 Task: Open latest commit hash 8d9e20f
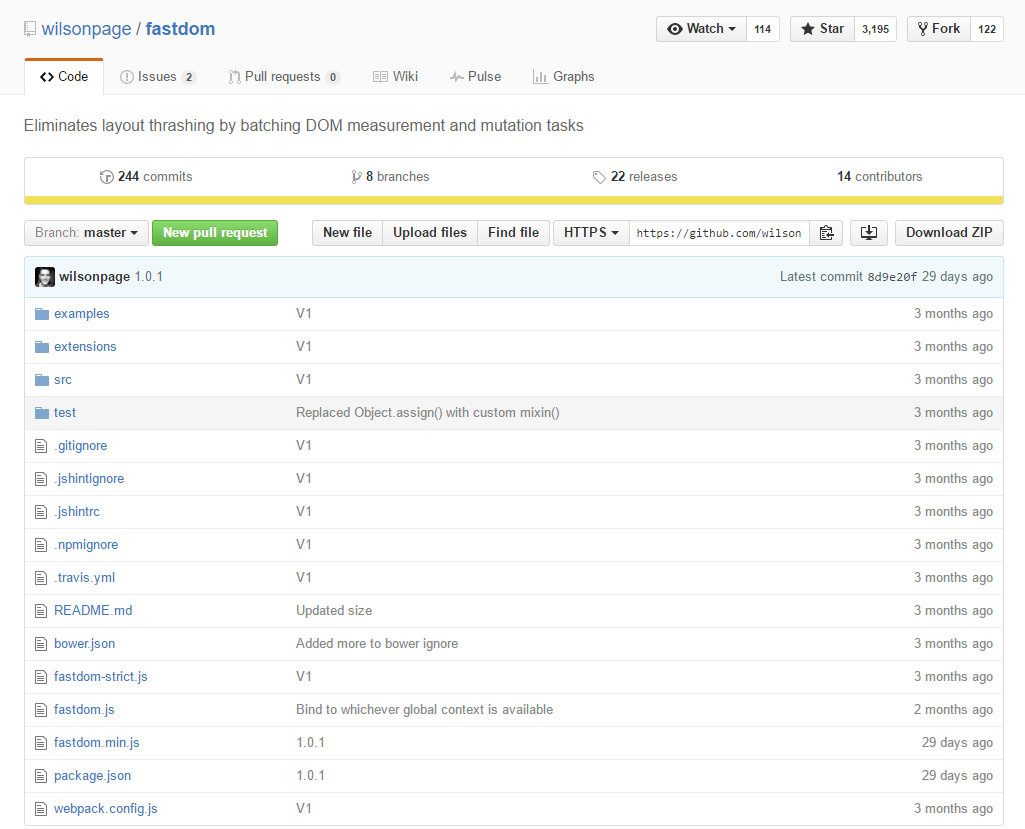pos(892,277)
